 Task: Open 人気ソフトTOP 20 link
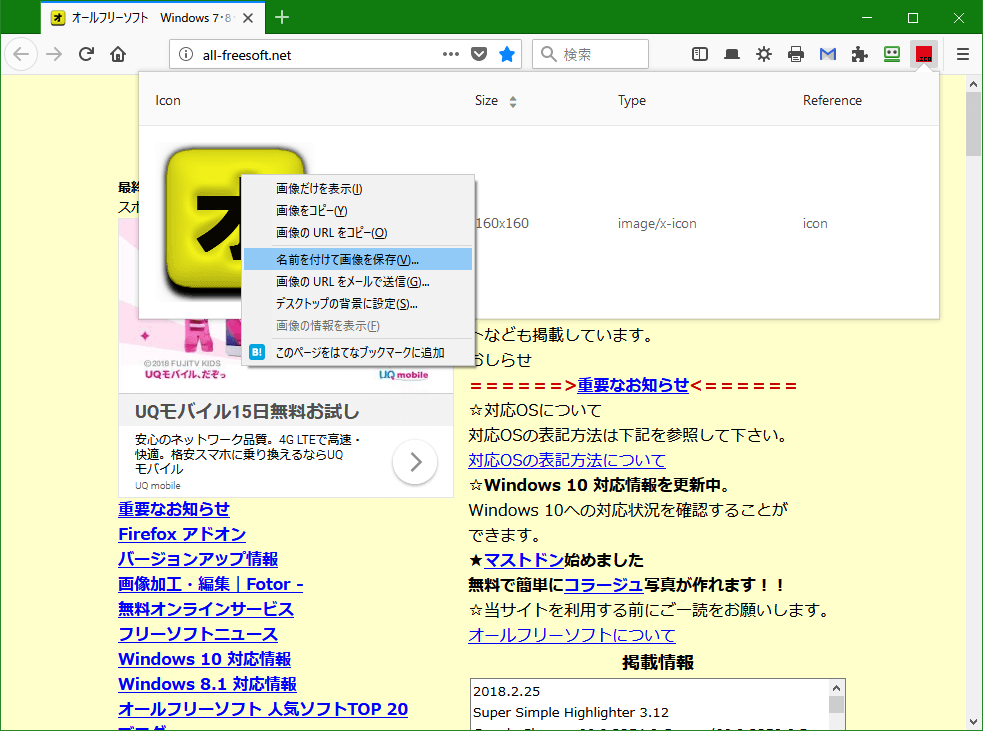(x=263, y=709)
